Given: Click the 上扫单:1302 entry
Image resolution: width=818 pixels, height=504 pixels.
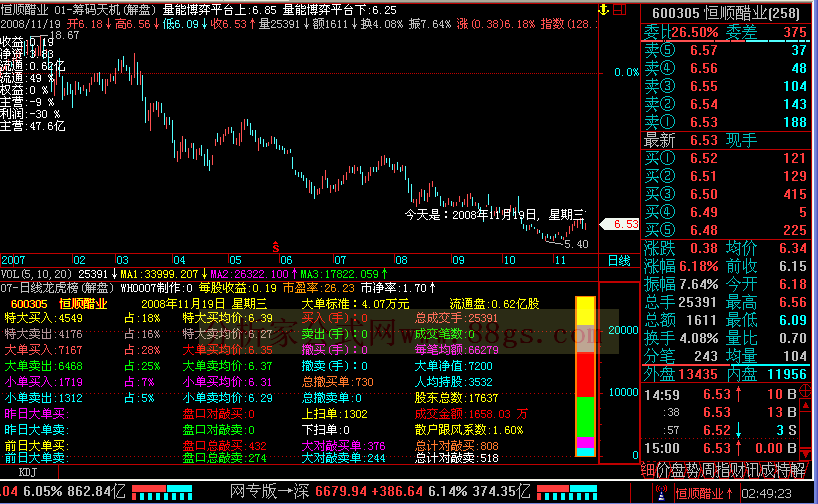Looking at the screenshot, I should (334, 414).
